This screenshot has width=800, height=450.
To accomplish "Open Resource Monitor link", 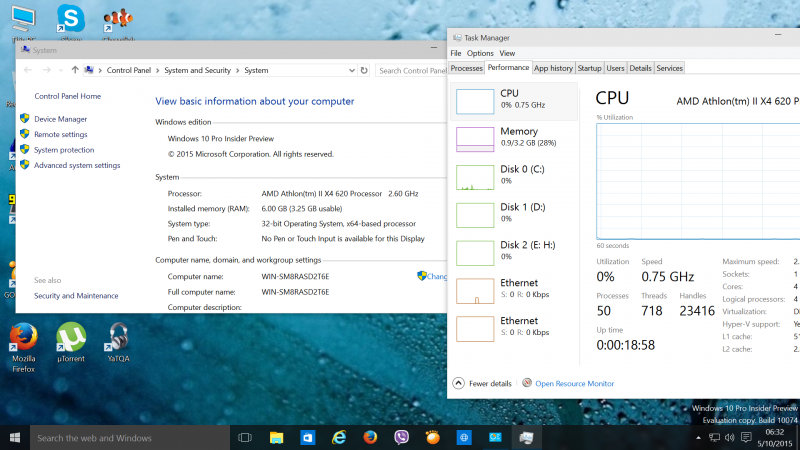I will click(574, 383).
